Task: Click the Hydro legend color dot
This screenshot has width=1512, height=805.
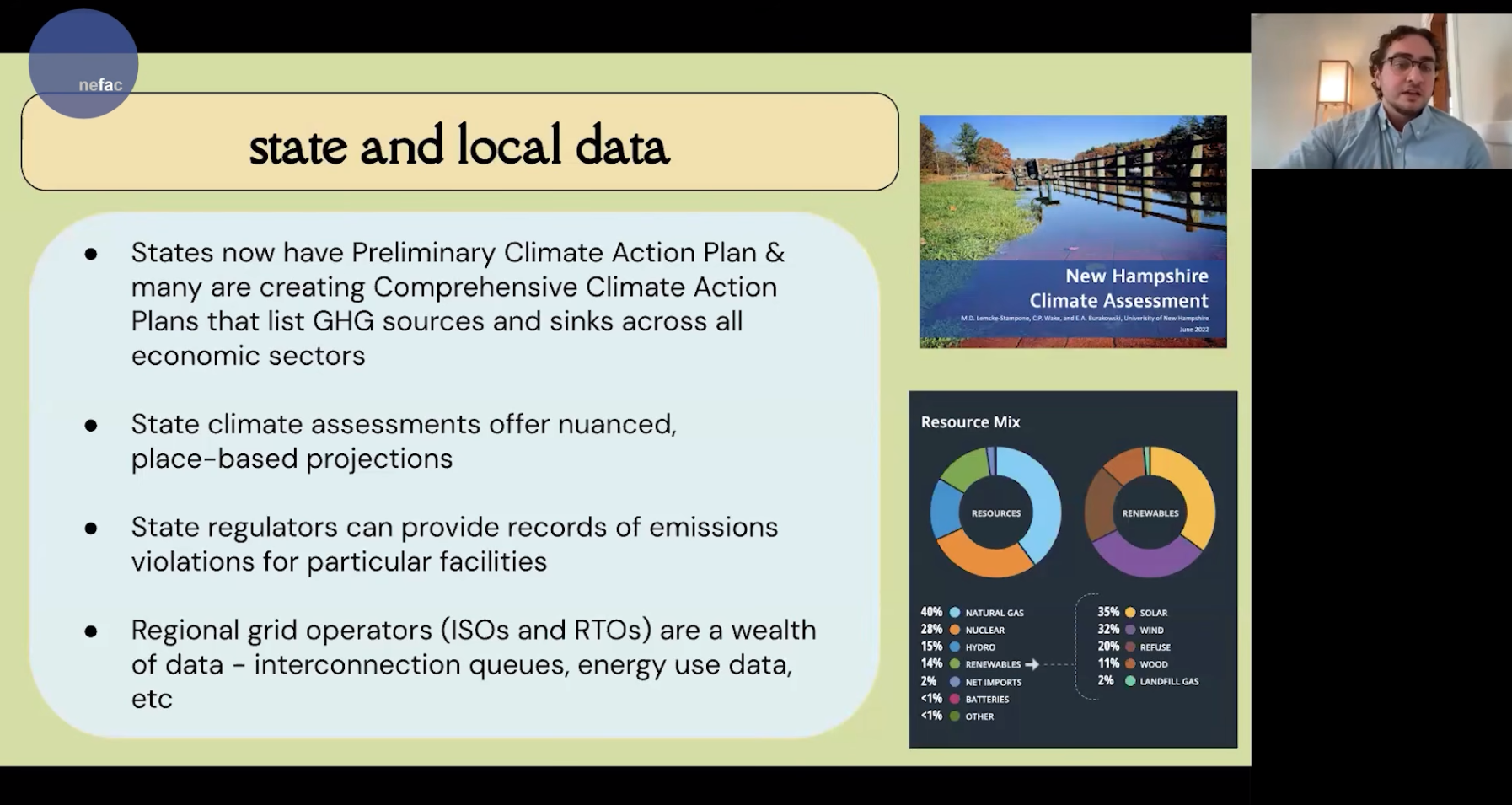Action: point(955,647)
